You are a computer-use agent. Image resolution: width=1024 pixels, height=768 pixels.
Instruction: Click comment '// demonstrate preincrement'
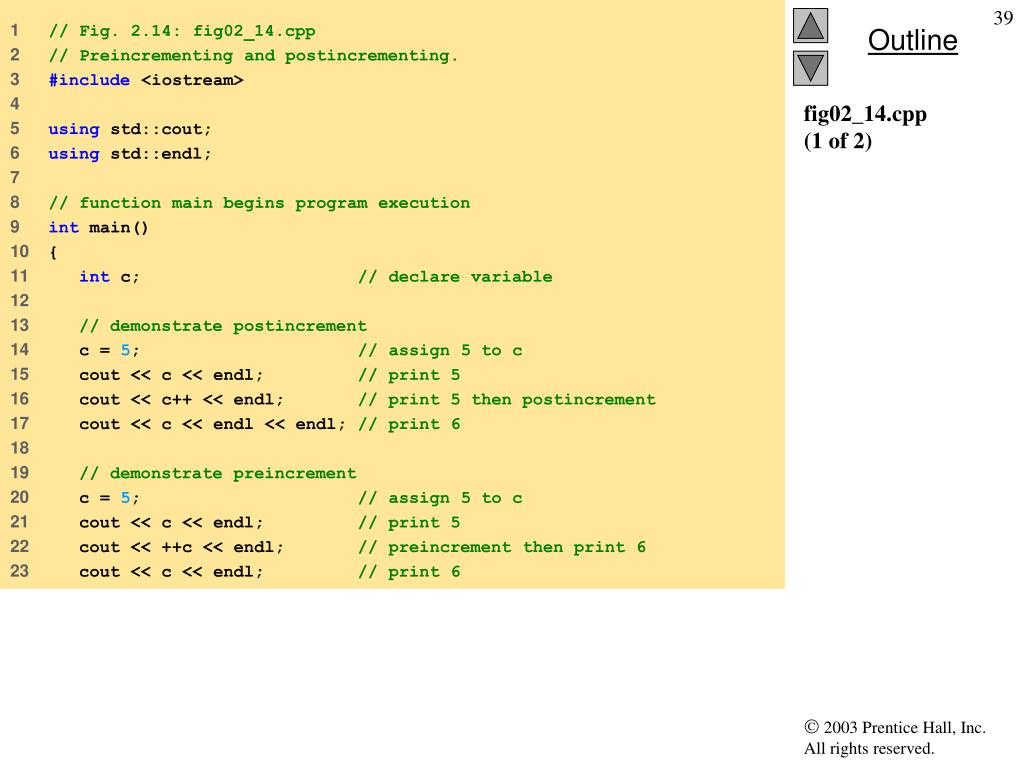click(217, 473)
